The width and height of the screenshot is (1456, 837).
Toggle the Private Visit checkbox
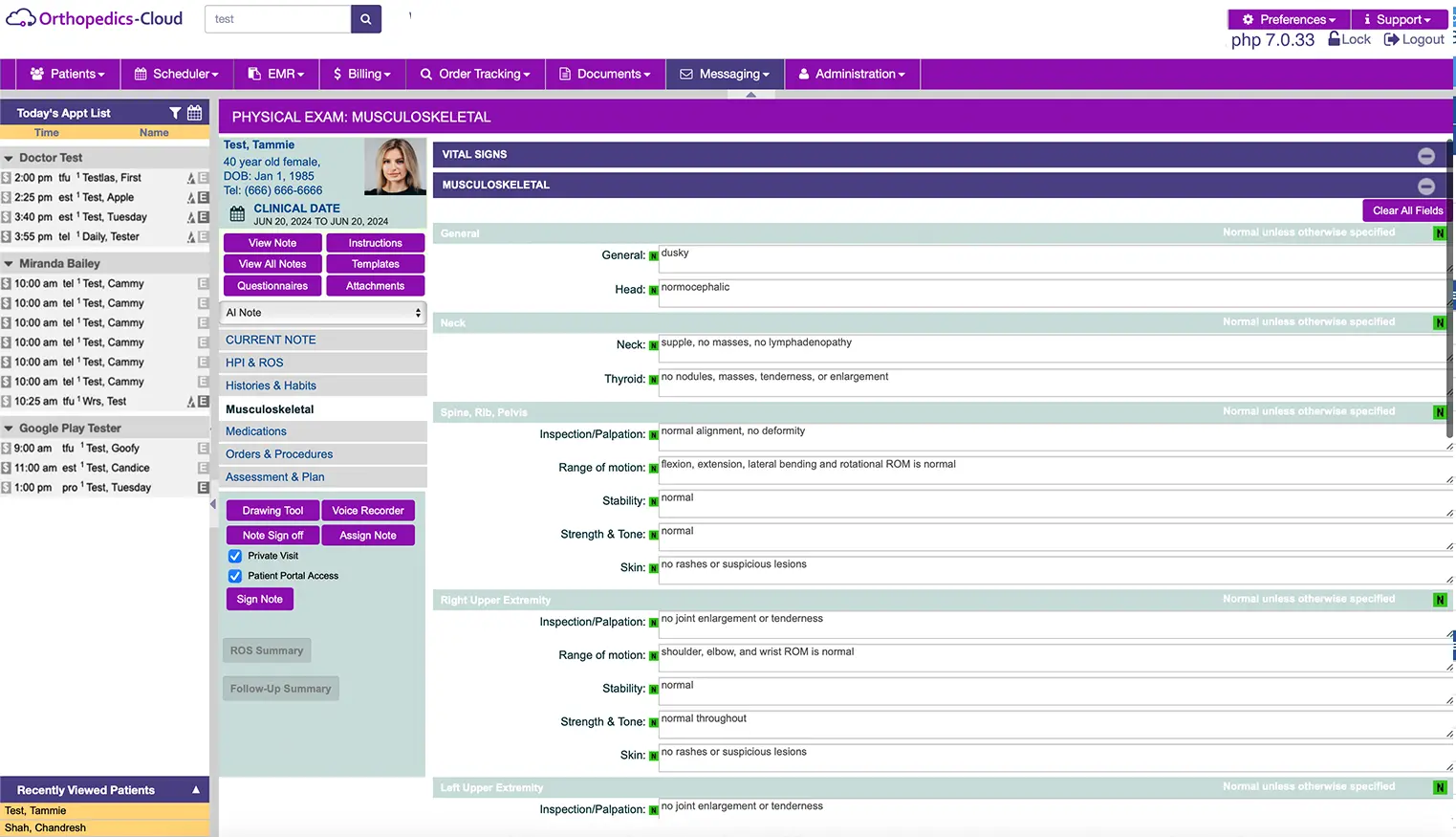235,556
